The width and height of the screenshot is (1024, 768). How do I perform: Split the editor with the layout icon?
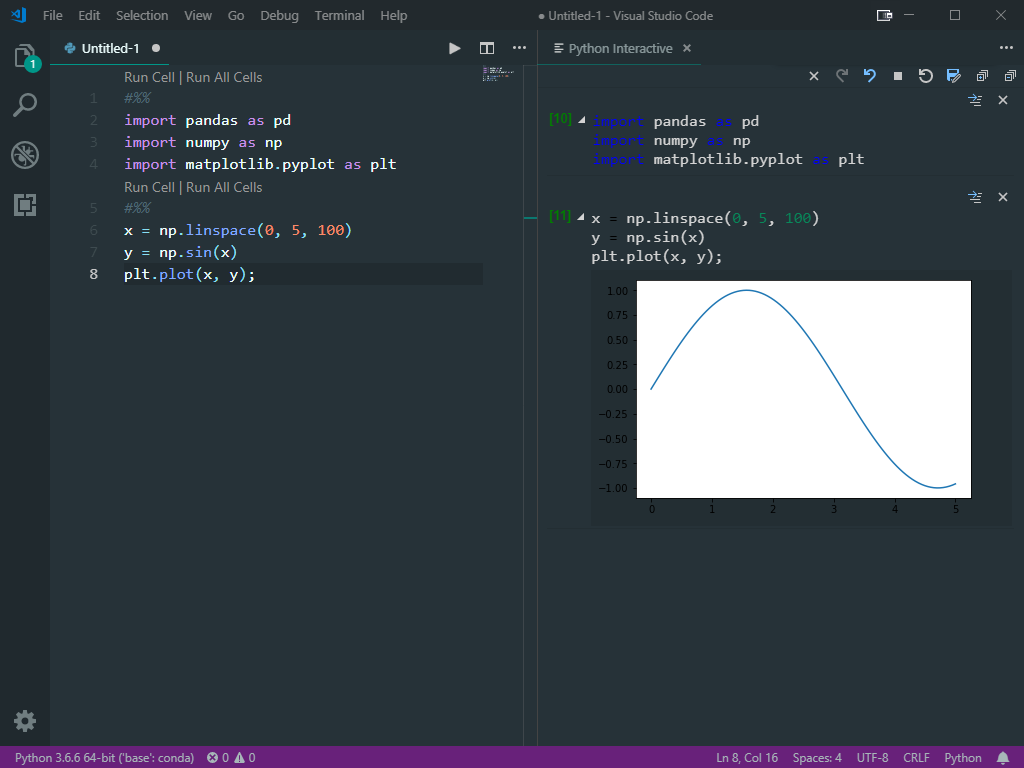[x=487, y=48]
